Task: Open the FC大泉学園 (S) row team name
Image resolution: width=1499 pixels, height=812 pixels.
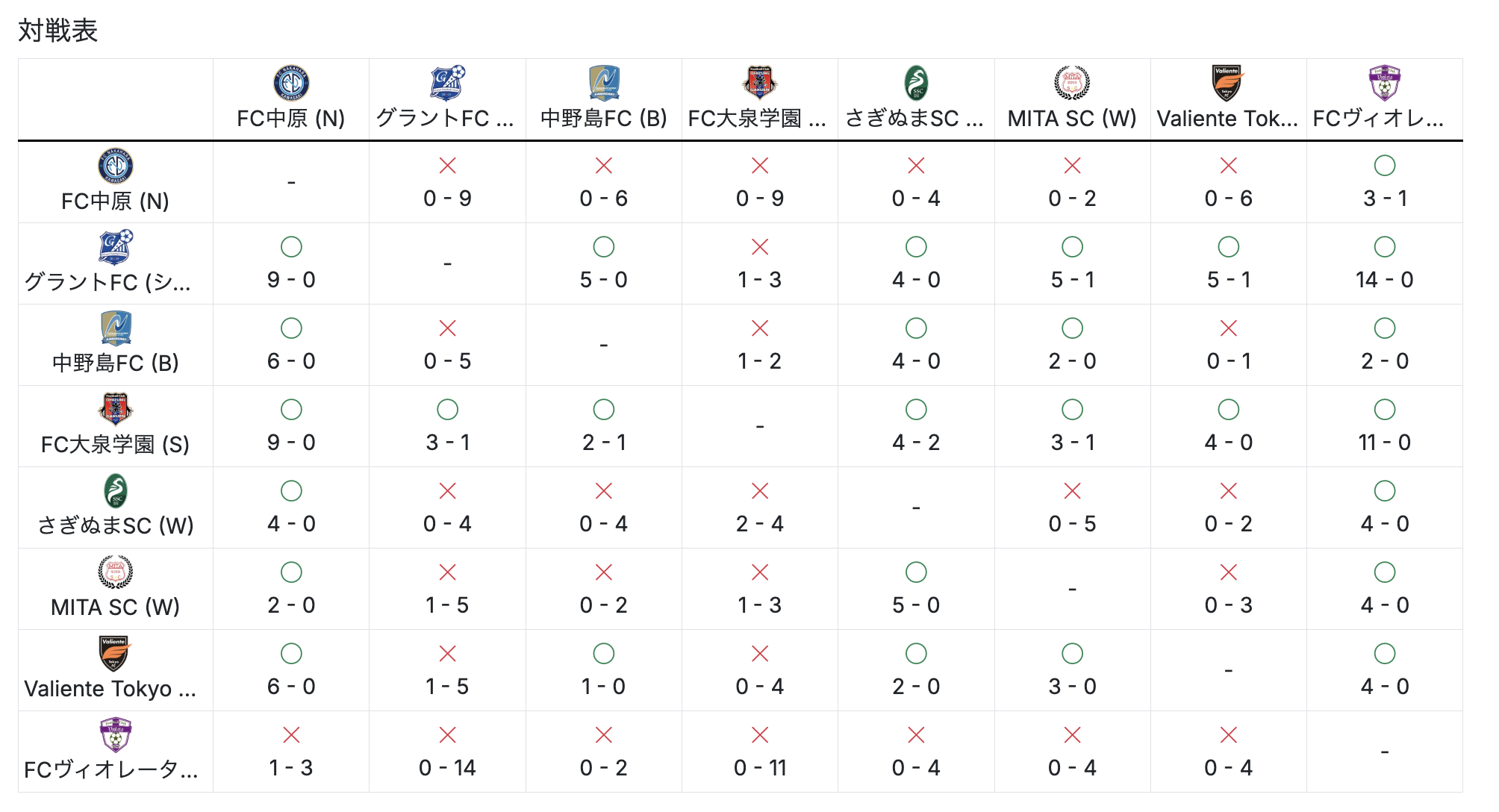Action: tap(116, 445)
